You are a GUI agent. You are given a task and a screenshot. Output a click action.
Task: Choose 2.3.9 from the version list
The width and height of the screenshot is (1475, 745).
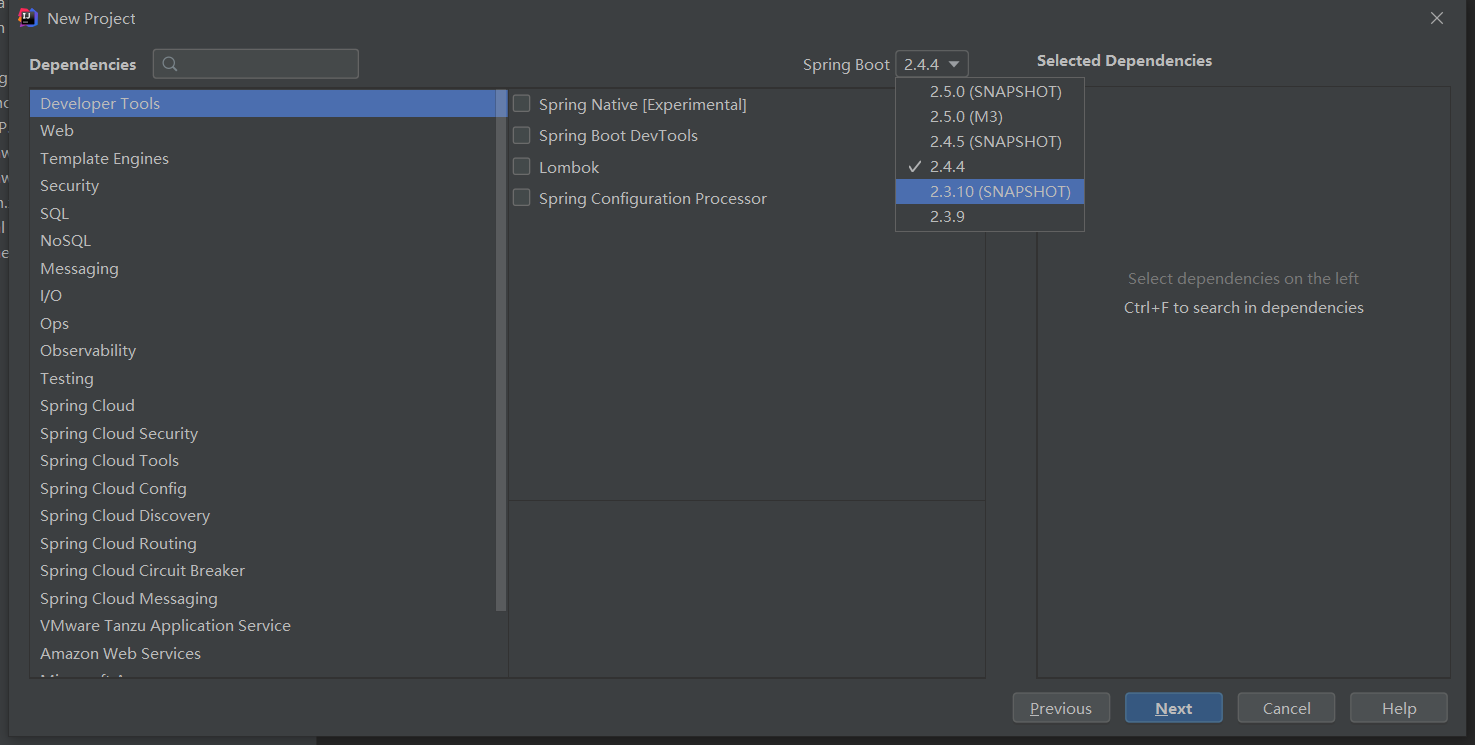(x=948, y=216)
